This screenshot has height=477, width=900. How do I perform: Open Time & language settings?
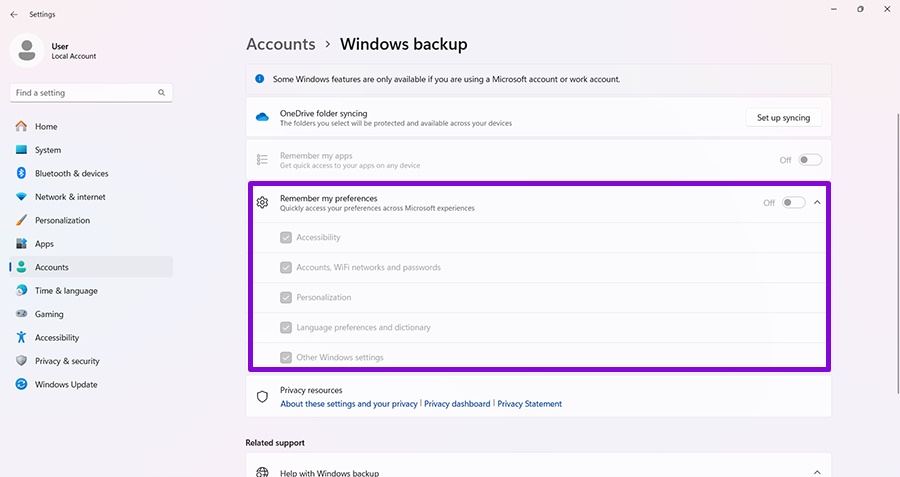pos(91,290)
